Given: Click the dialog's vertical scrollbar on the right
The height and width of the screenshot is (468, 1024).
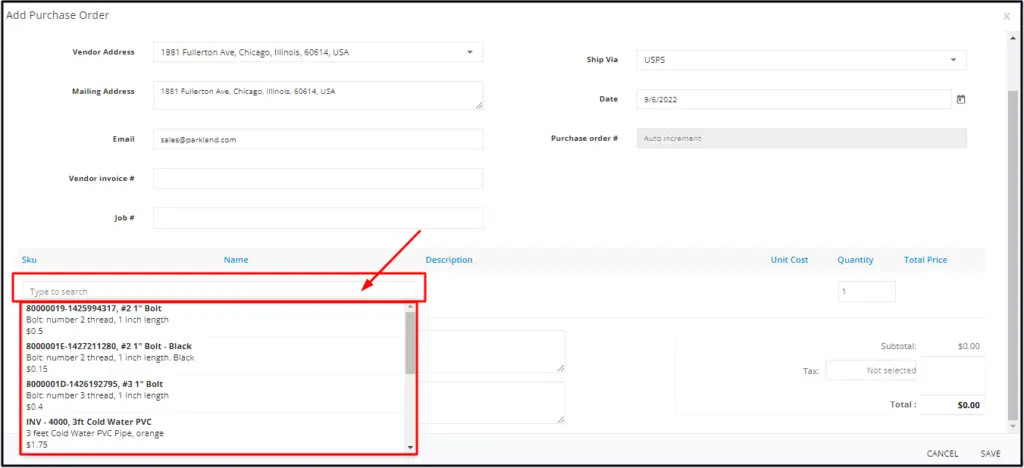Looking at the screenshot, I should pyautogui.click(x=1013, y=255).
